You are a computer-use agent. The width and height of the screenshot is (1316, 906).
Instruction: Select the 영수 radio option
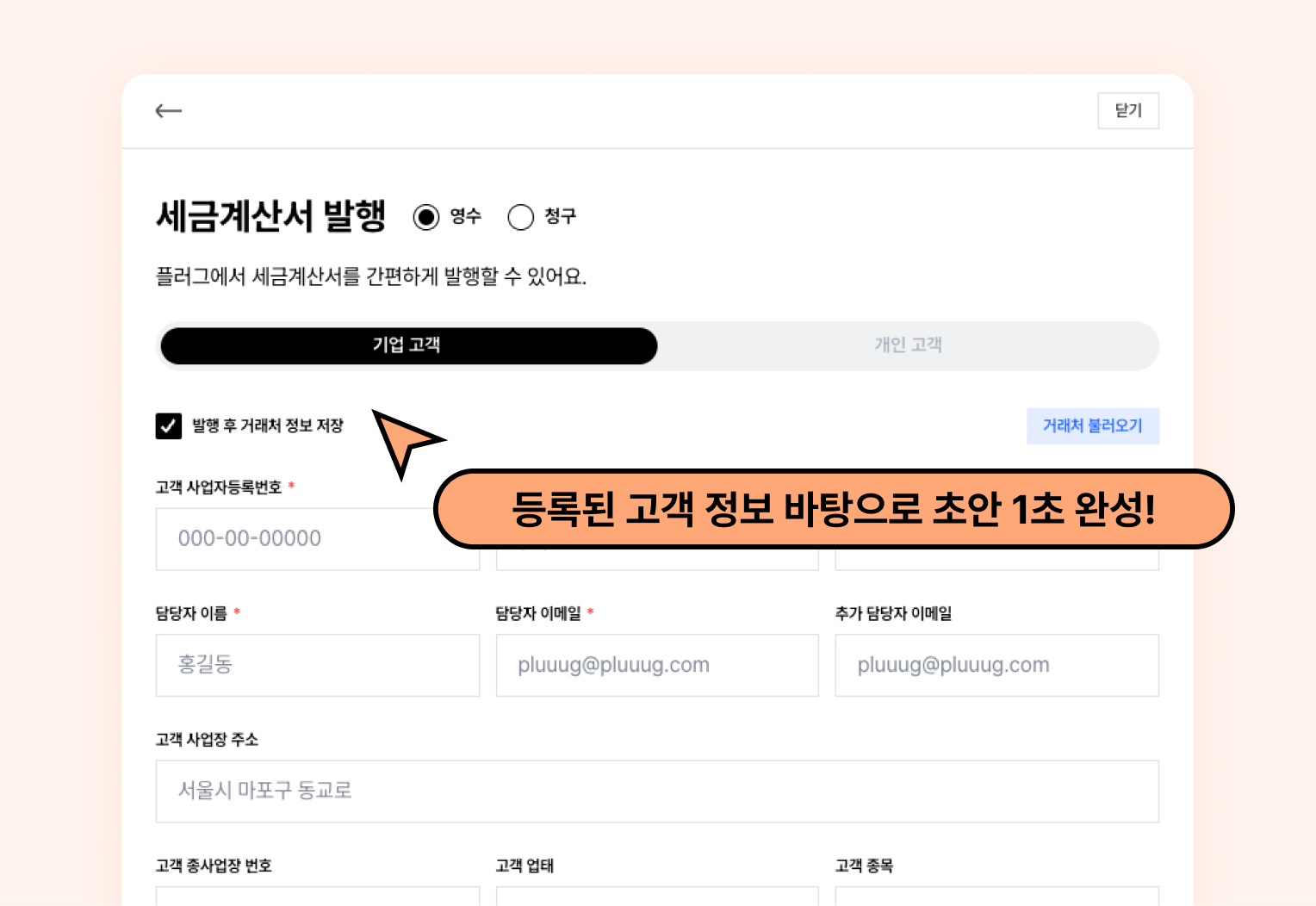coord(426,217)
